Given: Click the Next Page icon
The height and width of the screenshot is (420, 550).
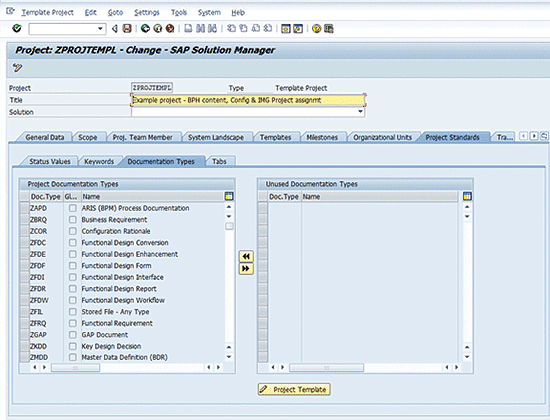Looking at the screenshot, I should pos(256,28).
